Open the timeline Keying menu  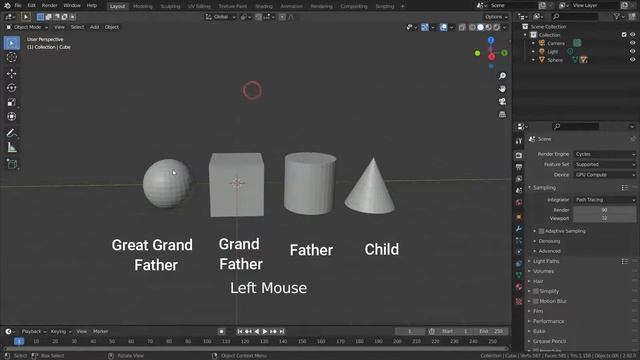60,331
